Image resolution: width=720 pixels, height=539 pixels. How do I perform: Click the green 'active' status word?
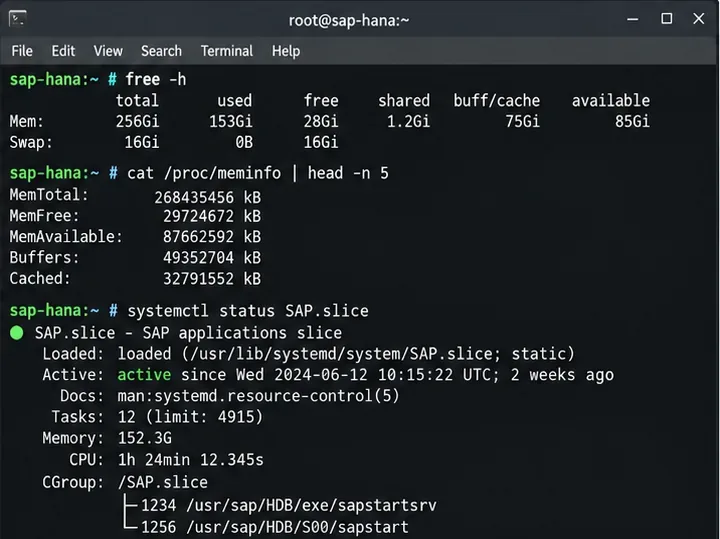[x=144, y=375]
